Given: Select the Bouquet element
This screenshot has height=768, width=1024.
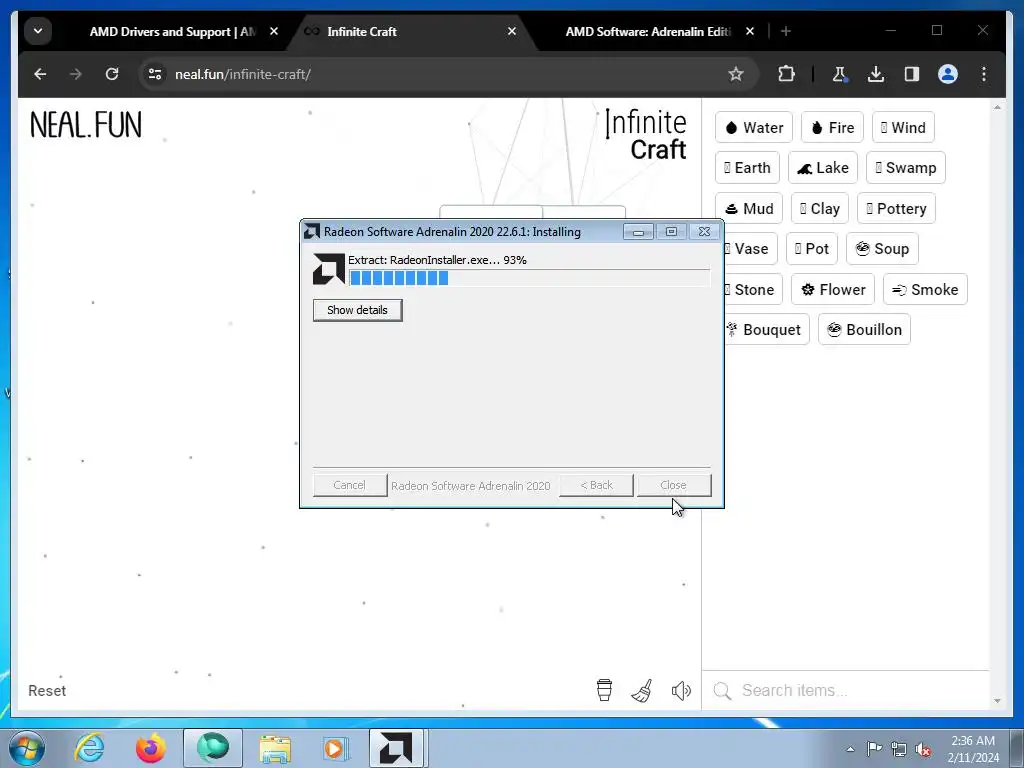Looking at the screenshot, I should [x=767, y=330].
